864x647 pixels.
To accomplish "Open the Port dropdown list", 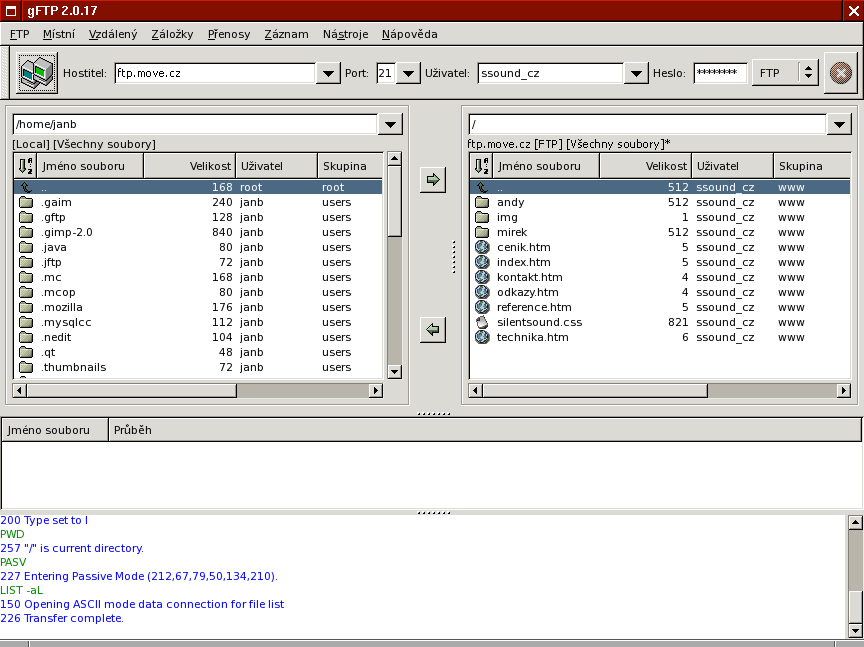I will [408, 73].
